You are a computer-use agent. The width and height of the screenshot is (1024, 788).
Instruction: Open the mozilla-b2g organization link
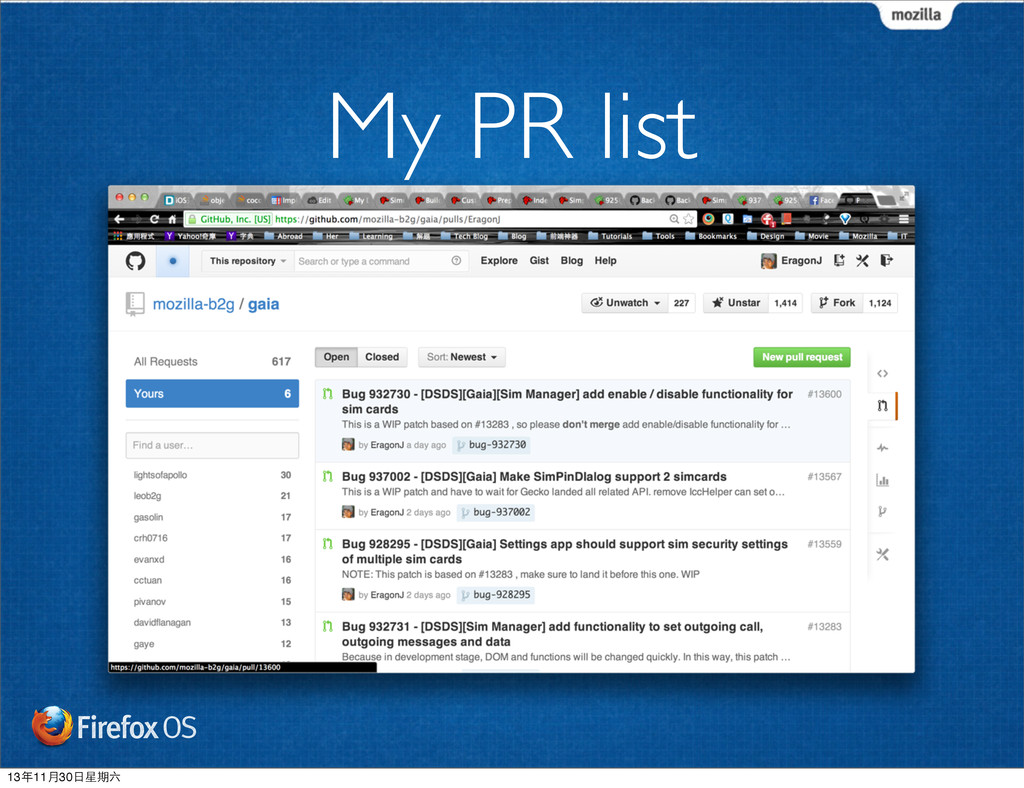[193, 304]
